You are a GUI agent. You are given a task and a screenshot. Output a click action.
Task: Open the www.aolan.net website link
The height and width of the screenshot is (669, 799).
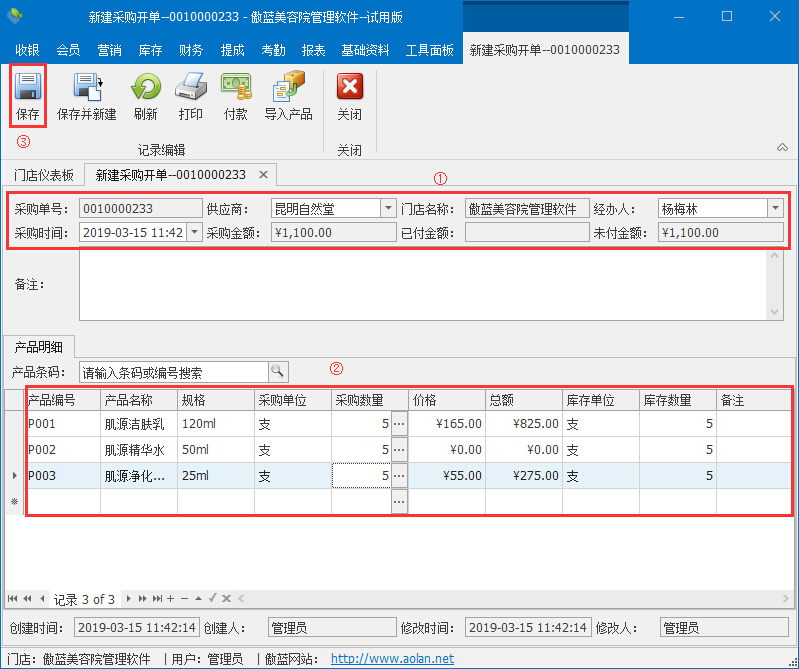point(392,659)
